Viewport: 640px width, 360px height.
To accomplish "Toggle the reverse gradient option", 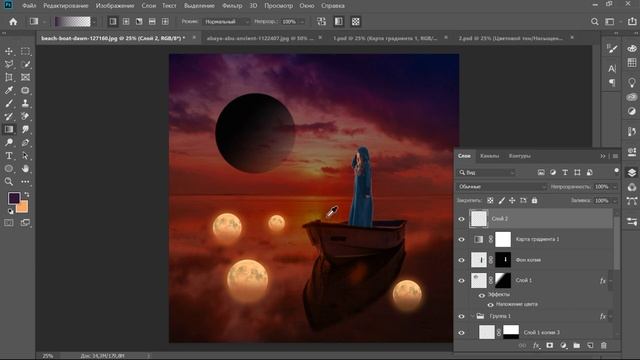I will coord(321,22).
